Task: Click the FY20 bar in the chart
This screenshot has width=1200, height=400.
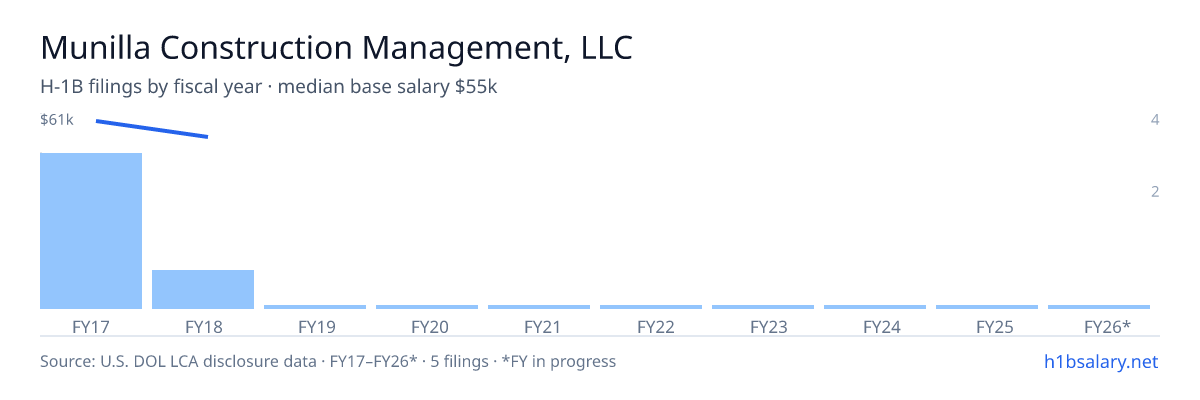Action: point(427,307)
